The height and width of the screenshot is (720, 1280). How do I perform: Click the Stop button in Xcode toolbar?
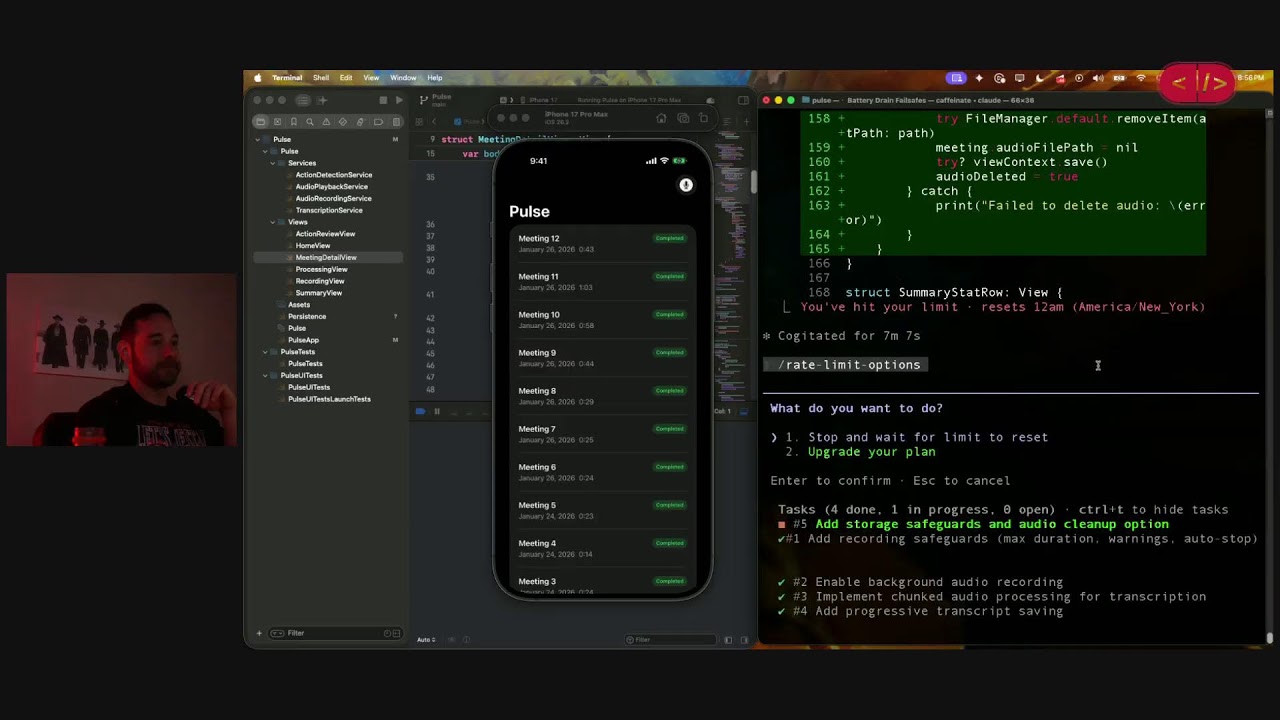(x=383, y=100)
